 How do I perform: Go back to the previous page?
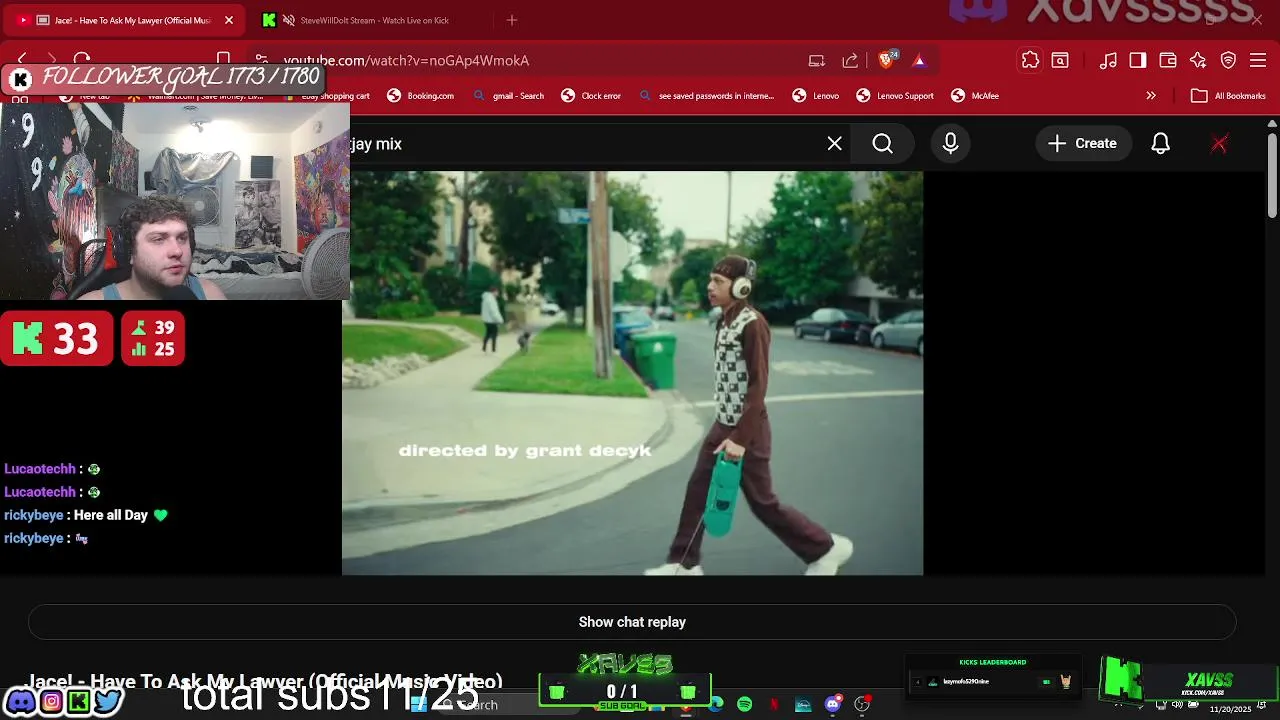(x=22, y=60)
